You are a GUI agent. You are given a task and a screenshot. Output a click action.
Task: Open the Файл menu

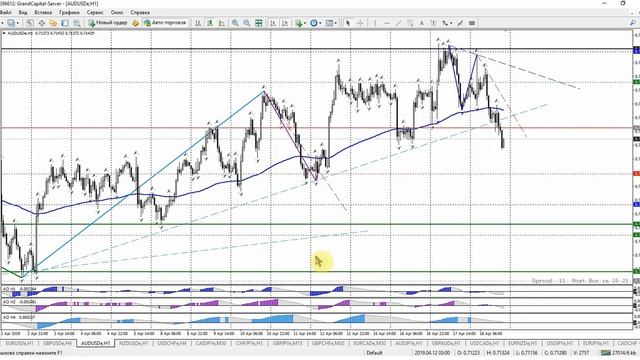pos(5,13)
